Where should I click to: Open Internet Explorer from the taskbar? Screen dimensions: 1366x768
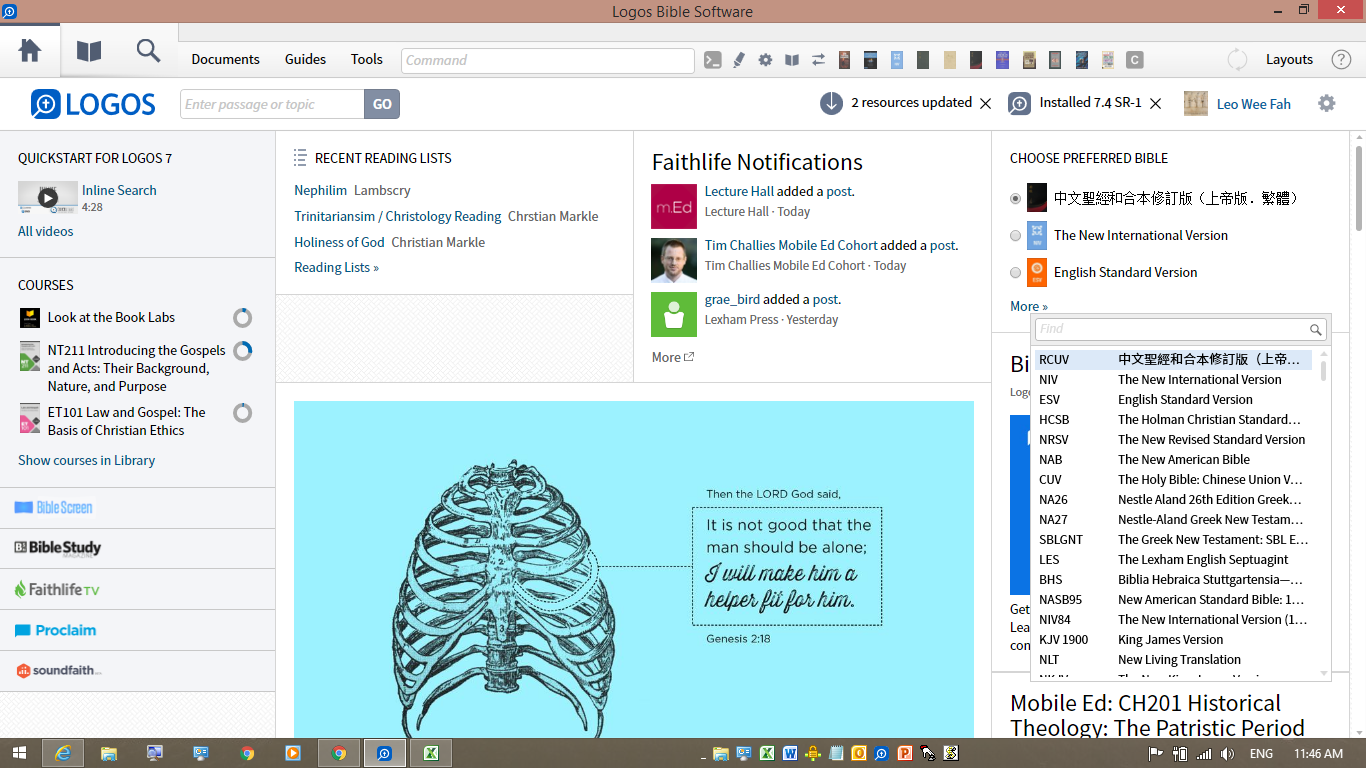pyautogui.click(x=64, y=753)
